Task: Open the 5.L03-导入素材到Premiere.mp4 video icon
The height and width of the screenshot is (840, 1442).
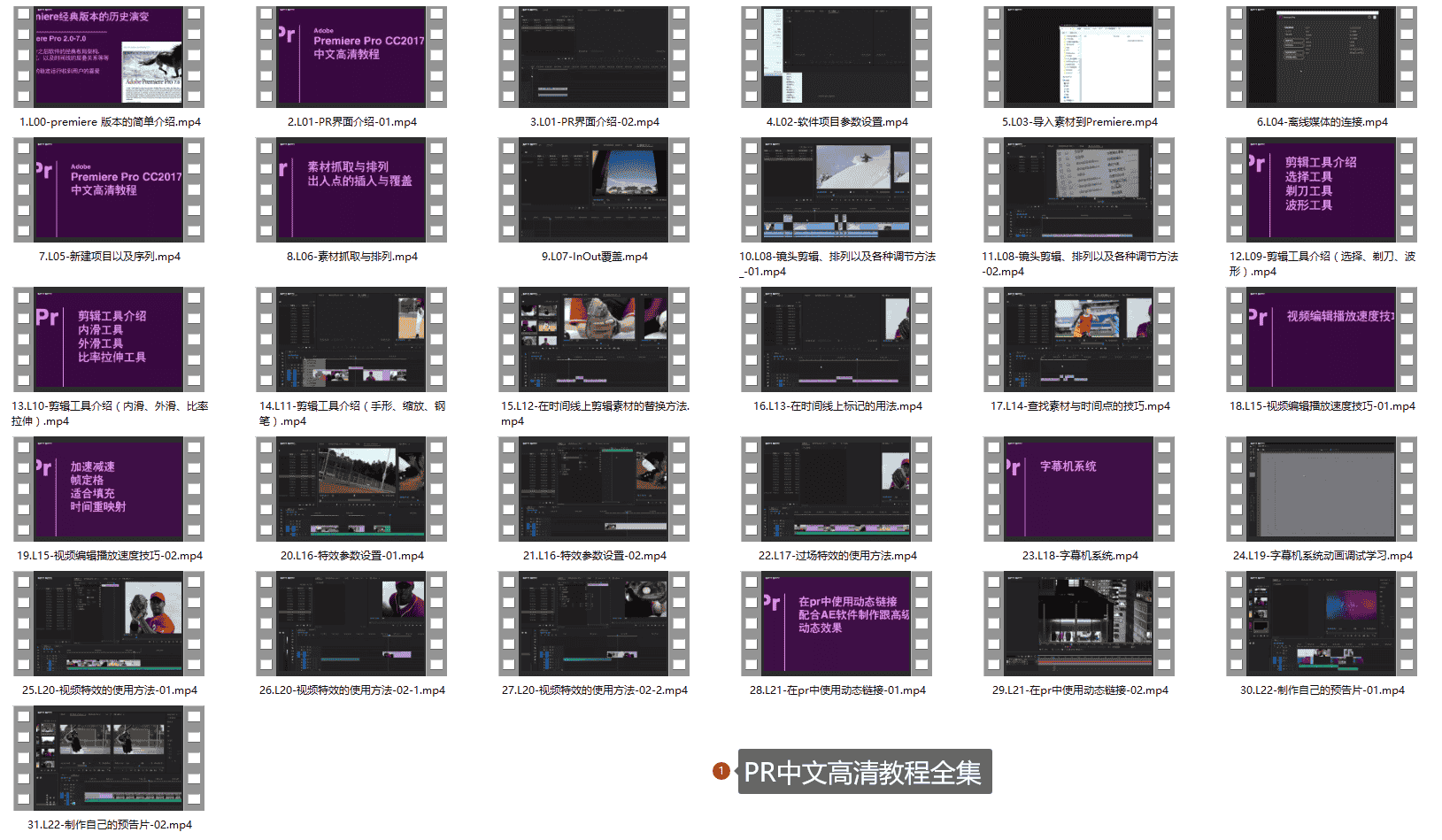Action: click(1079, 57)
